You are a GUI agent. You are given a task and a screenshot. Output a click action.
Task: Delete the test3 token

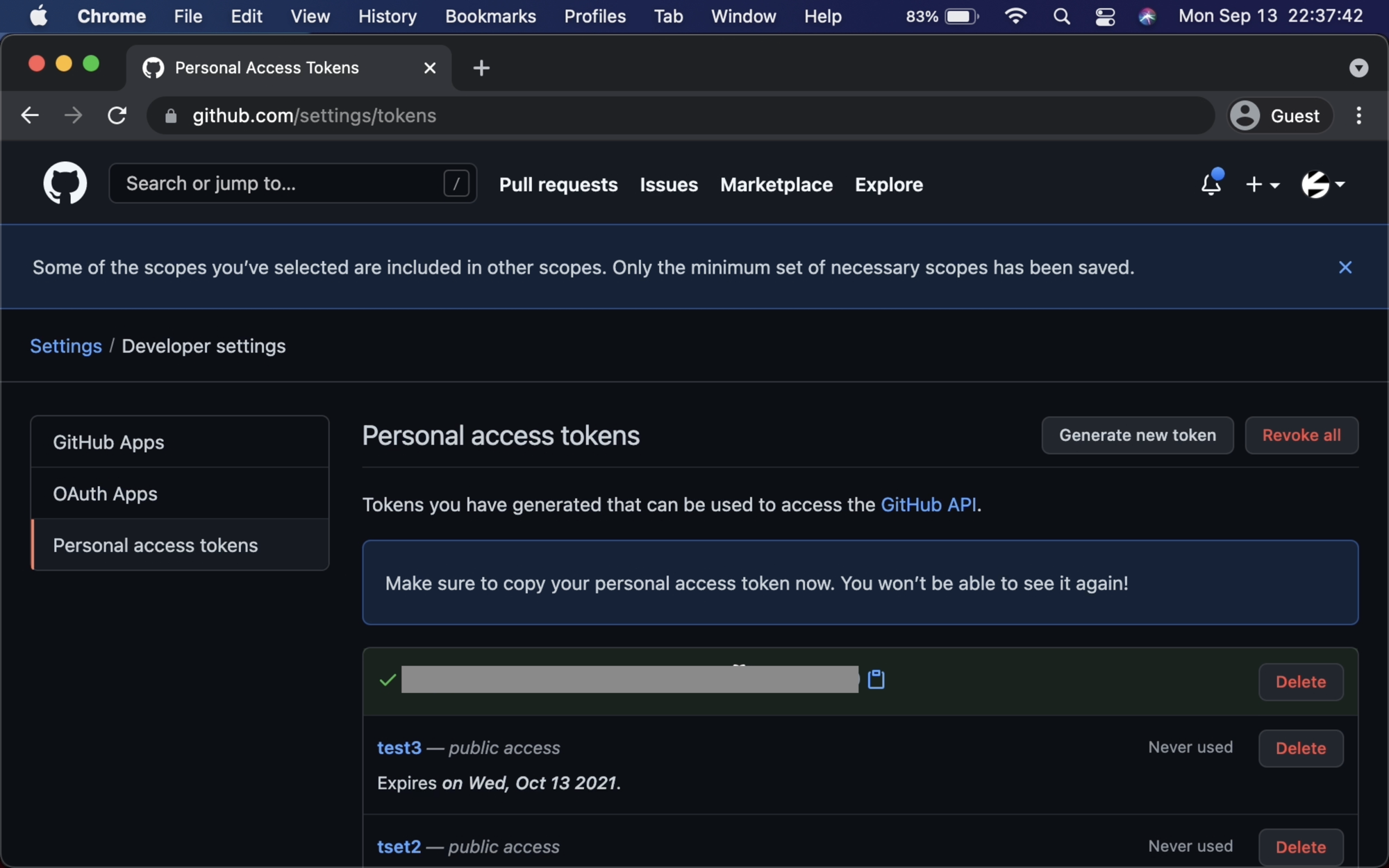1300,748
